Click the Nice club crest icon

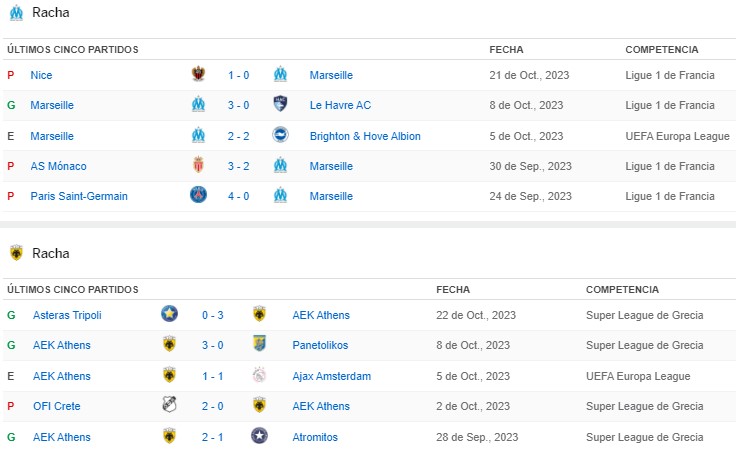(x=198, y=75)
